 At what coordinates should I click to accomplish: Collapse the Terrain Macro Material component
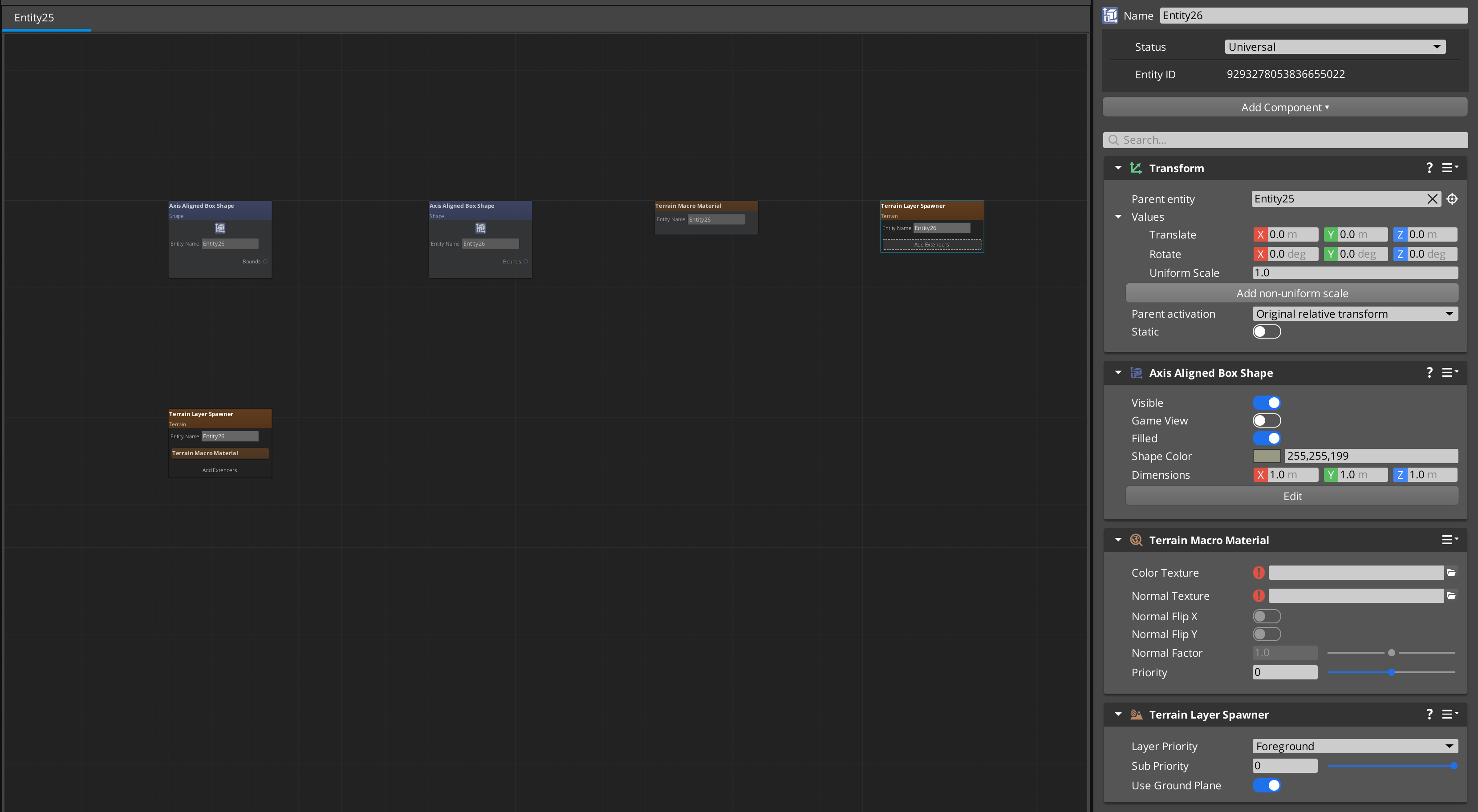[1118, 540]
